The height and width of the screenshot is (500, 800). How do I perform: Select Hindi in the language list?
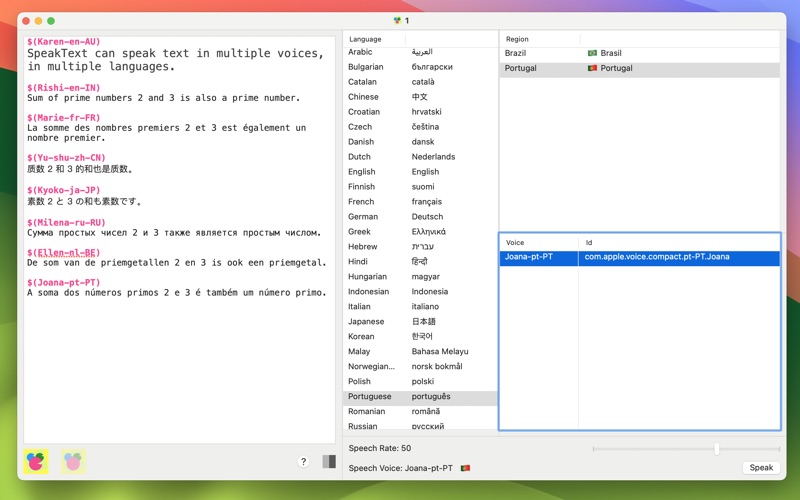point(420,262)
